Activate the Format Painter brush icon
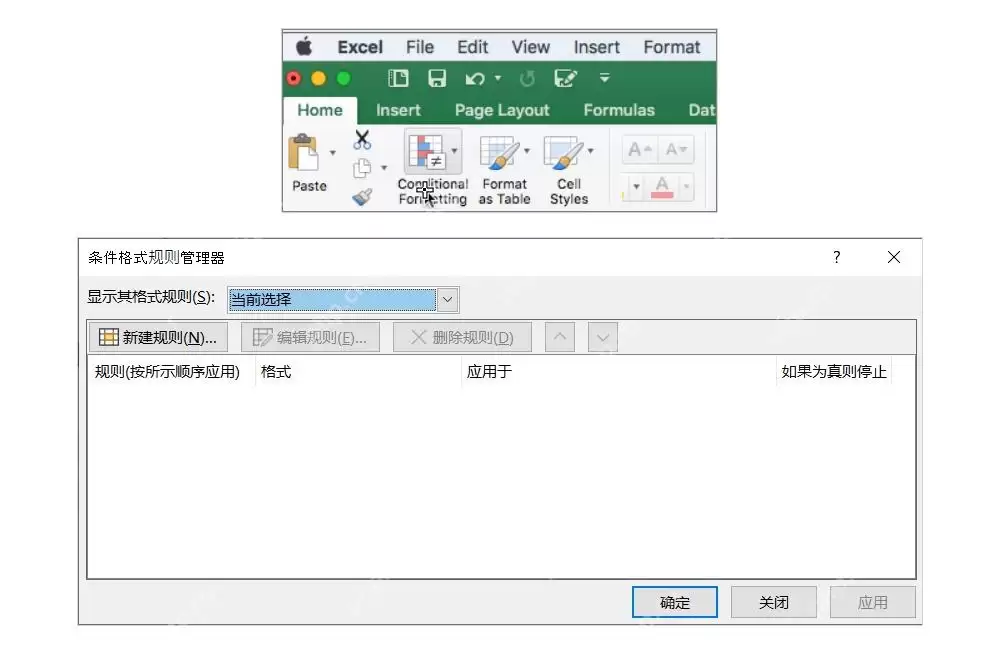The image size is (1000, 654). 362,197
